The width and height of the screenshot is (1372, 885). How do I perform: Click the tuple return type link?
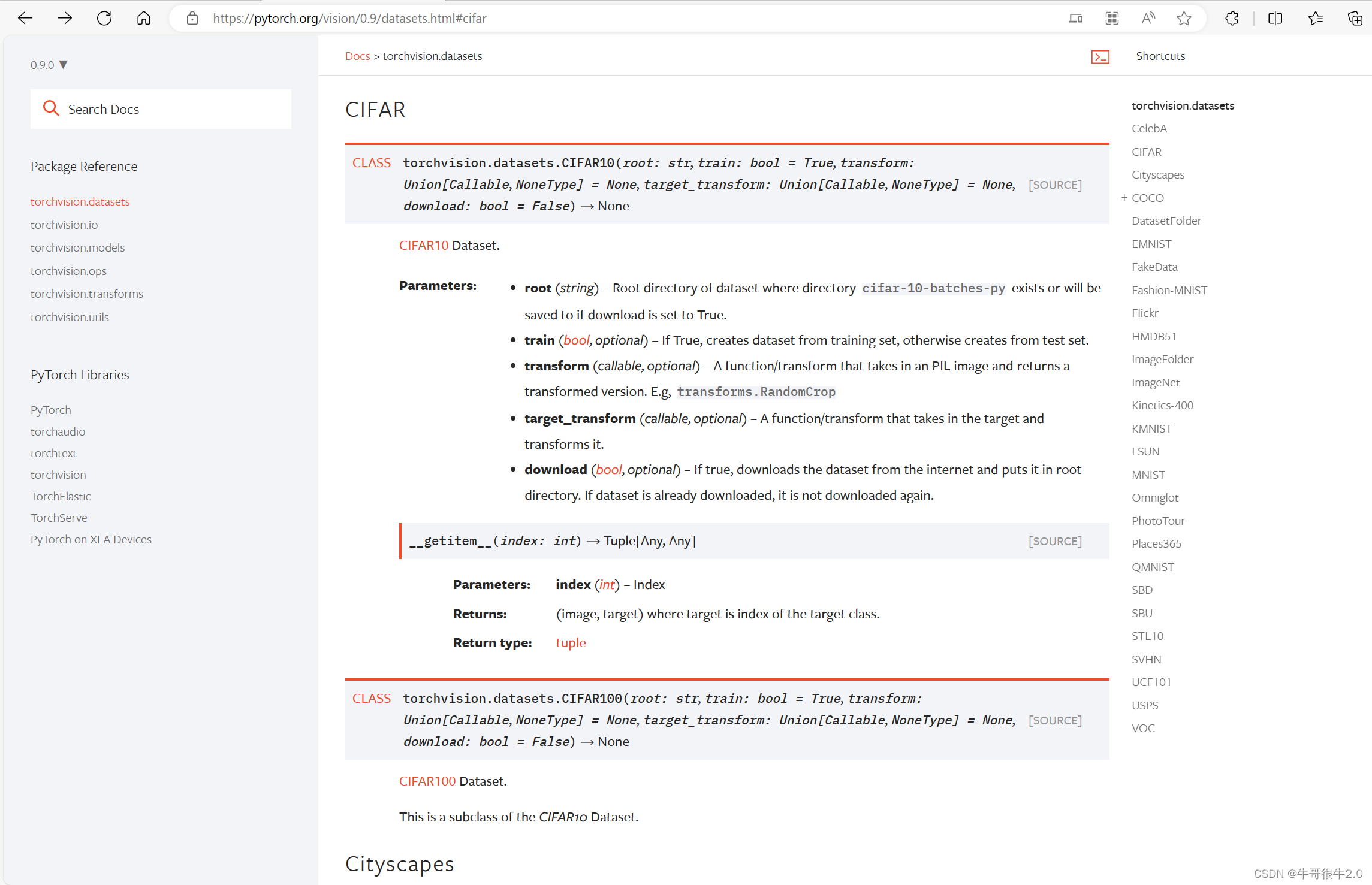(571, 642)
